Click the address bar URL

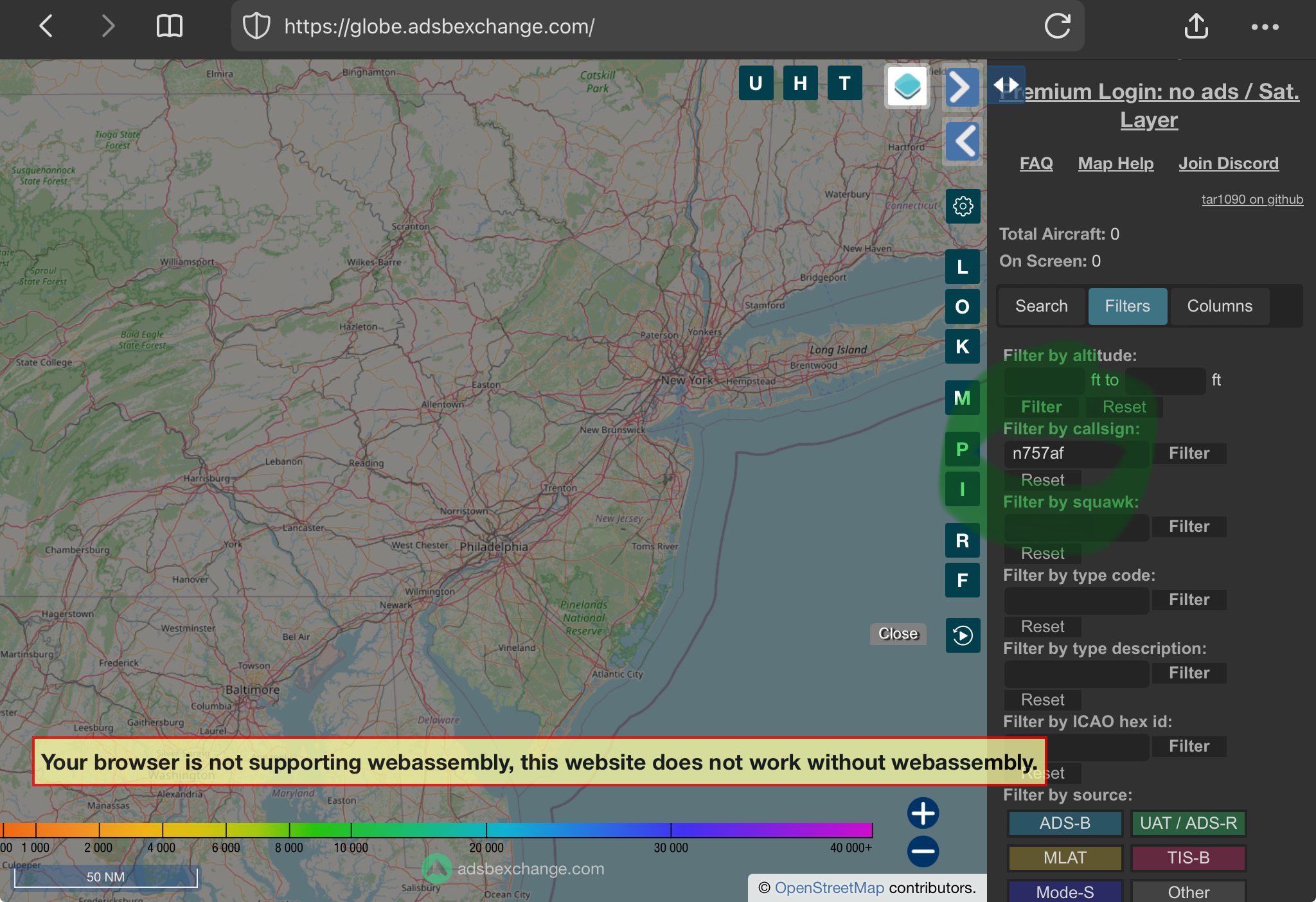439,26
